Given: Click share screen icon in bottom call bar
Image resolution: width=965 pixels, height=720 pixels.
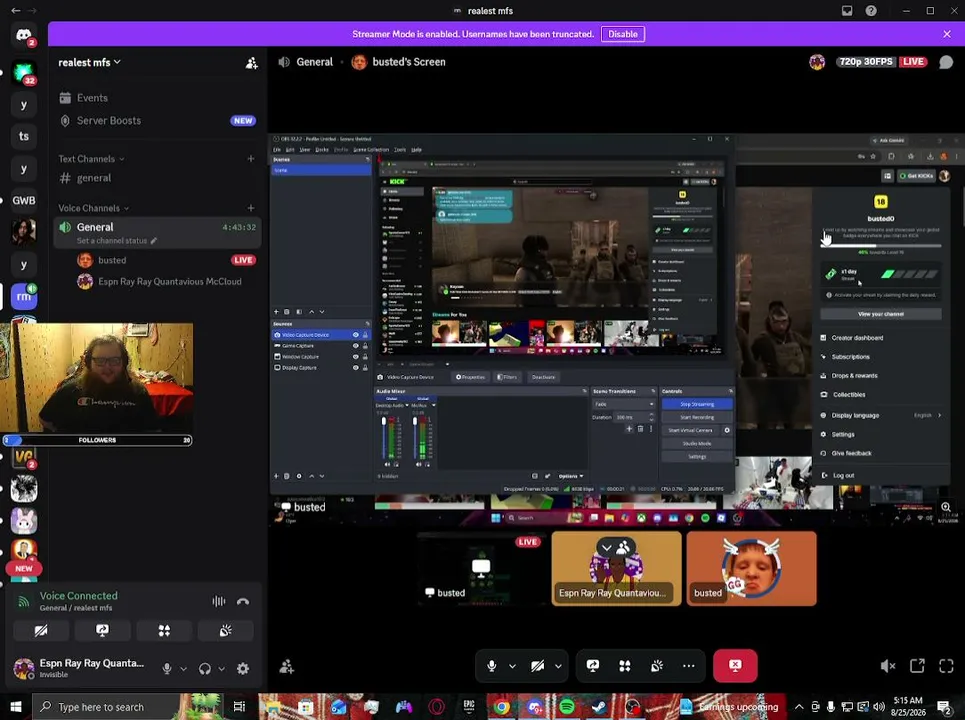Looking at the screenshot, I should coord(593,665).
